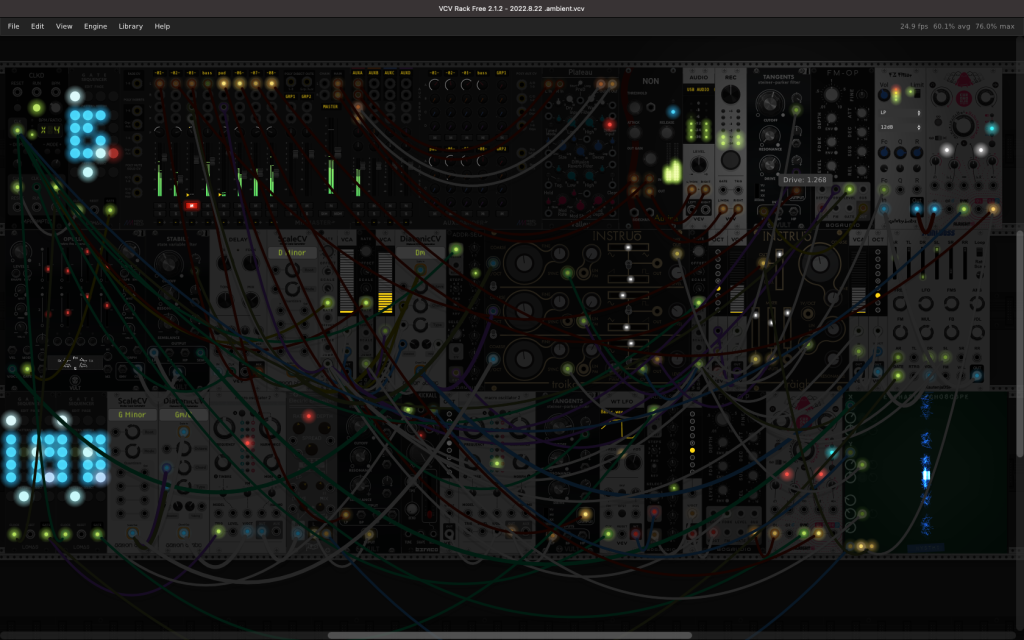Click the NON threshold knob
Image resolution: width=1024 pixels, height=640 pixels.
pyautogui.click(x=635, y=107)
